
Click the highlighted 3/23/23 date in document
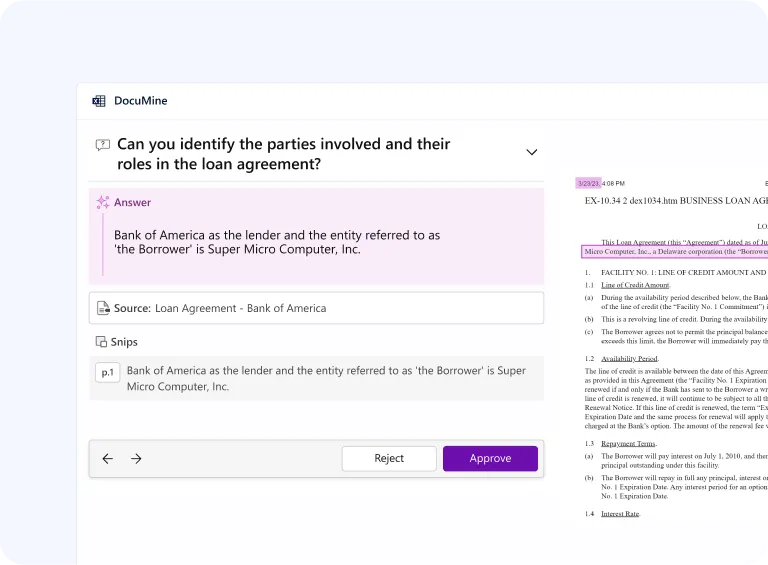pyautogui.click(x=588, y=184)
